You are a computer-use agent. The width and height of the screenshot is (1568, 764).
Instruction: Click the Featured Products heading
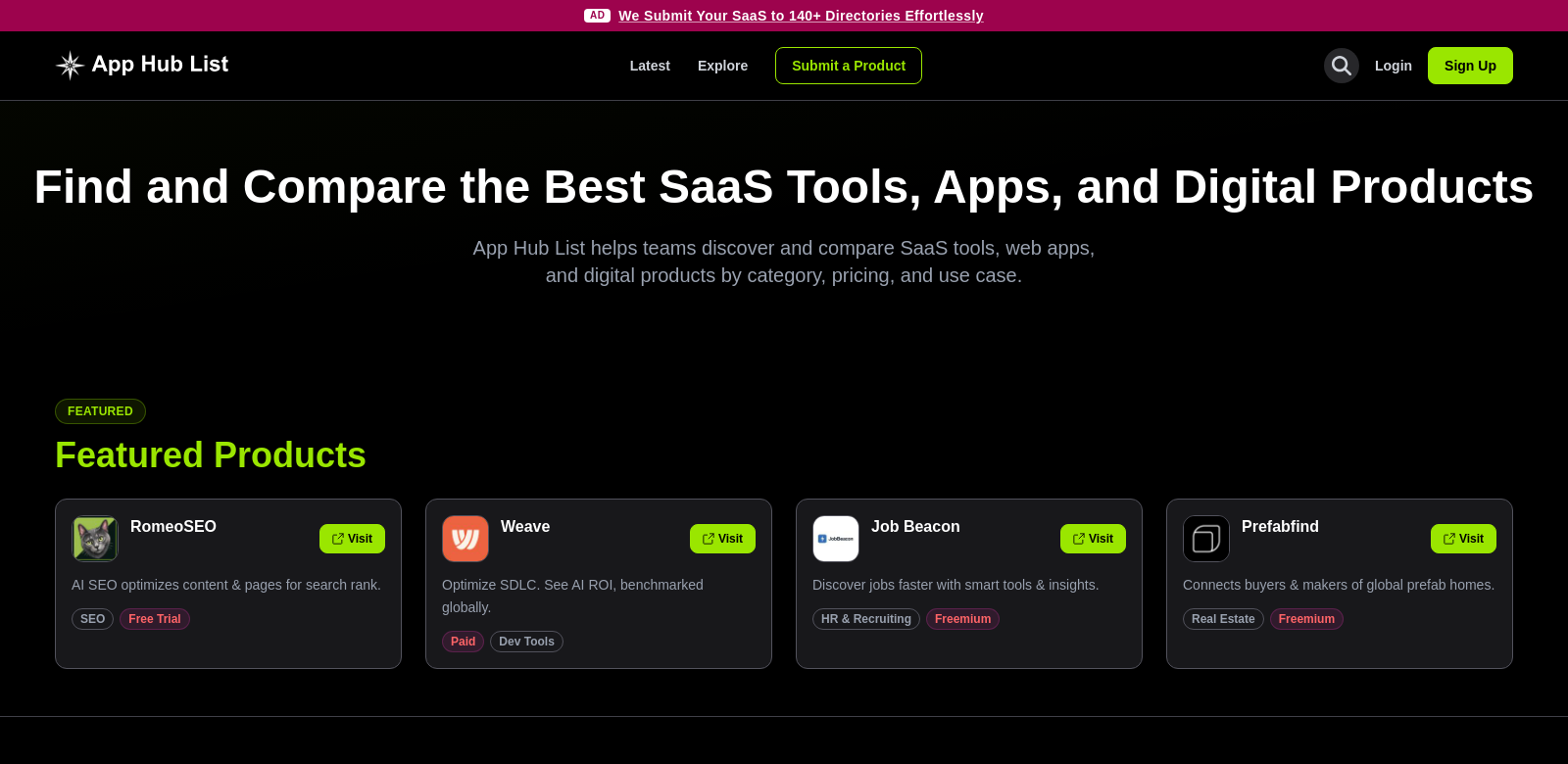coord(211,455)
